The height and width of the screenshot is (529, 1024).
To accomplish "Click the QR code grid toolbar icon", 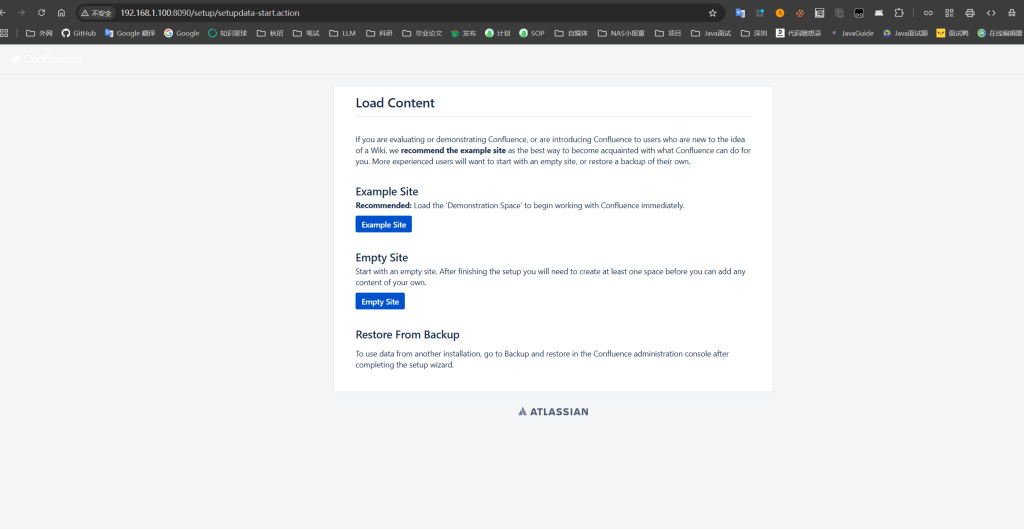I will (x=950, y=12).
